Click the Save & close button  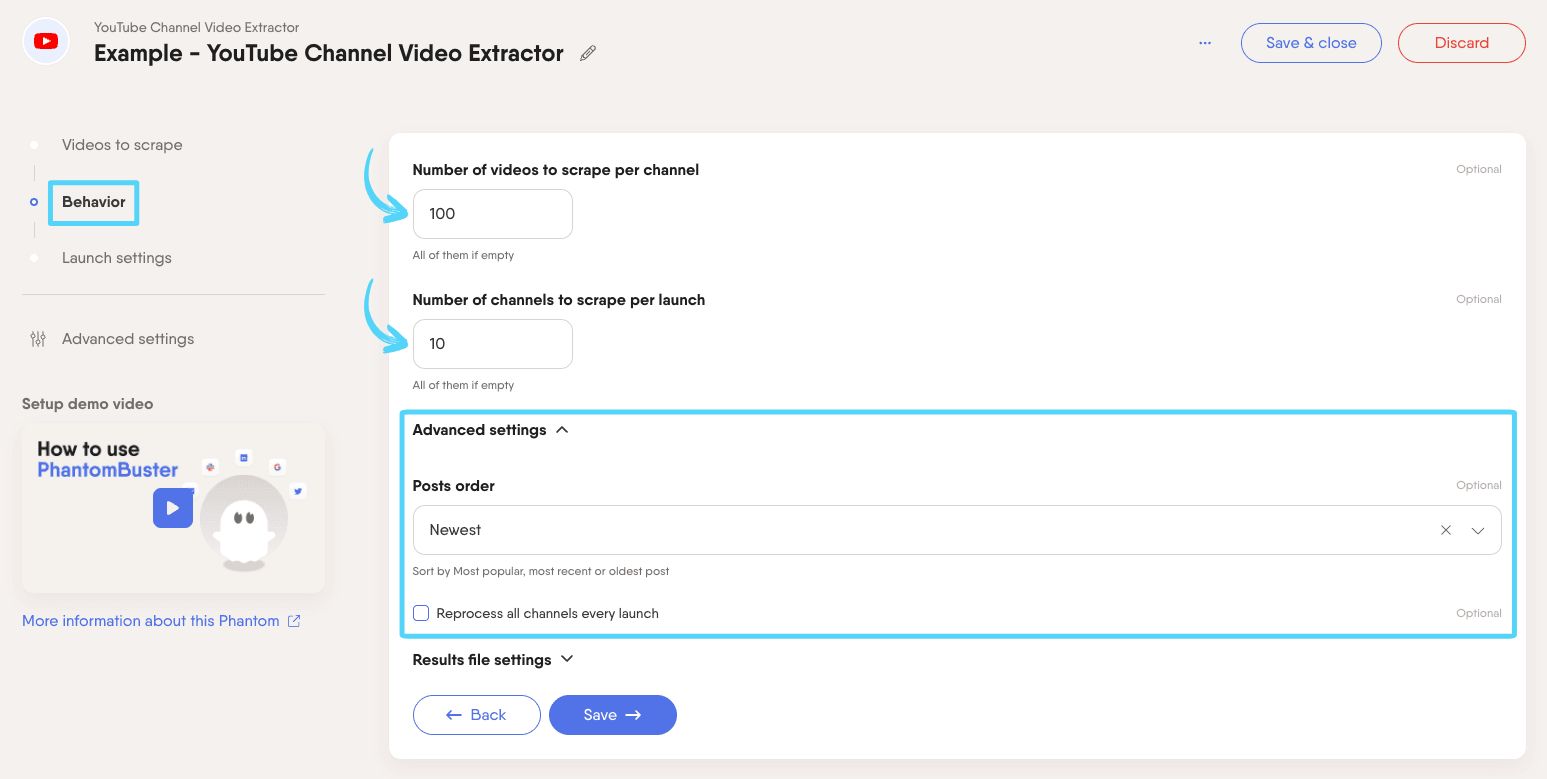click(1311, 43)
